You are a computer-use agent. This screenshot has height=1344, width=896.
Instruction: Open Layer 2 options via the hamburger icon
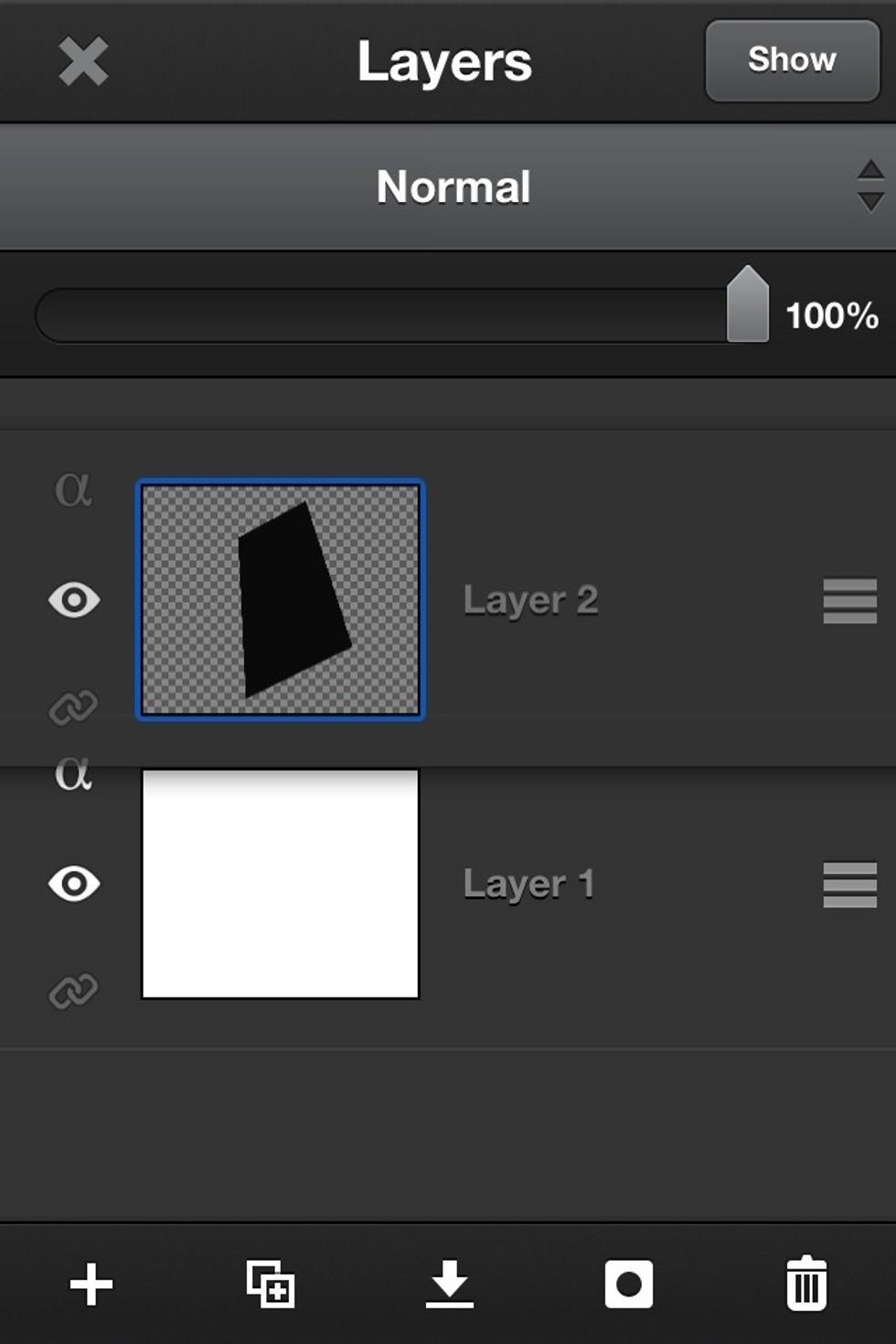[848, 602]
